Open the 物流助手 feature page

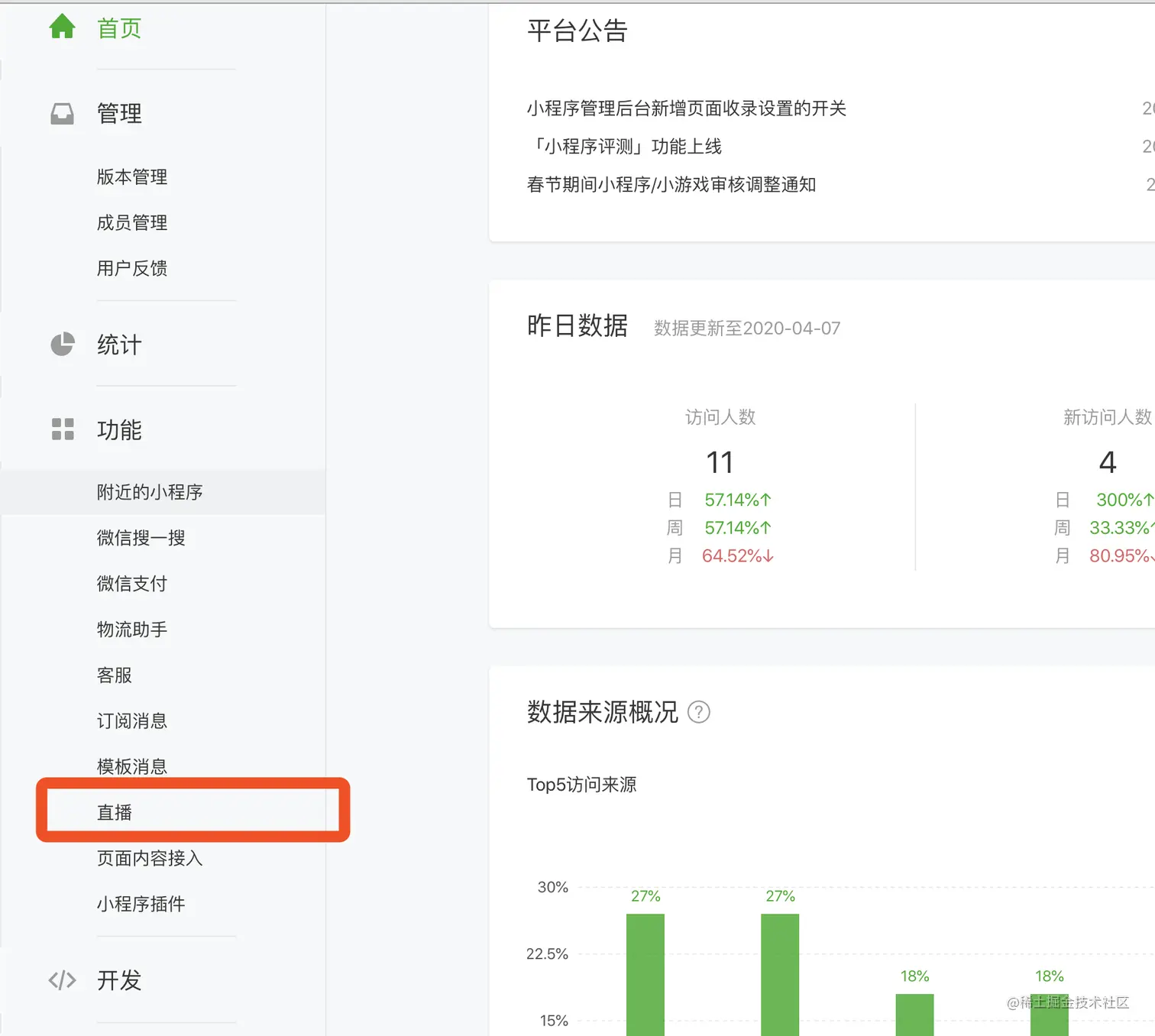[x=131, y=629]
